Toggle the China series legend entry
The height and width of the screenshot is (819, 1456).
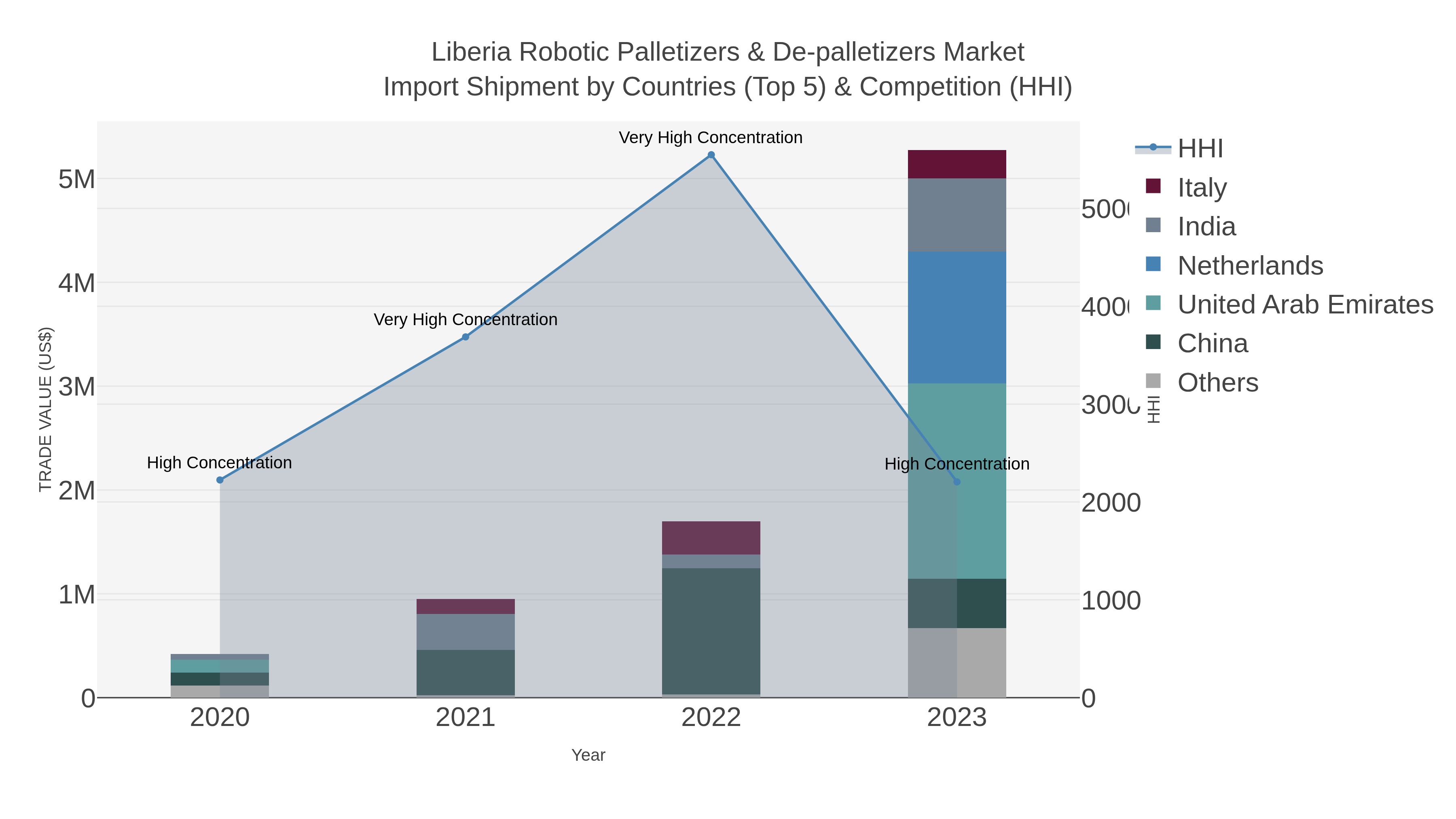pyautogui.click(x=1197, y=344)
